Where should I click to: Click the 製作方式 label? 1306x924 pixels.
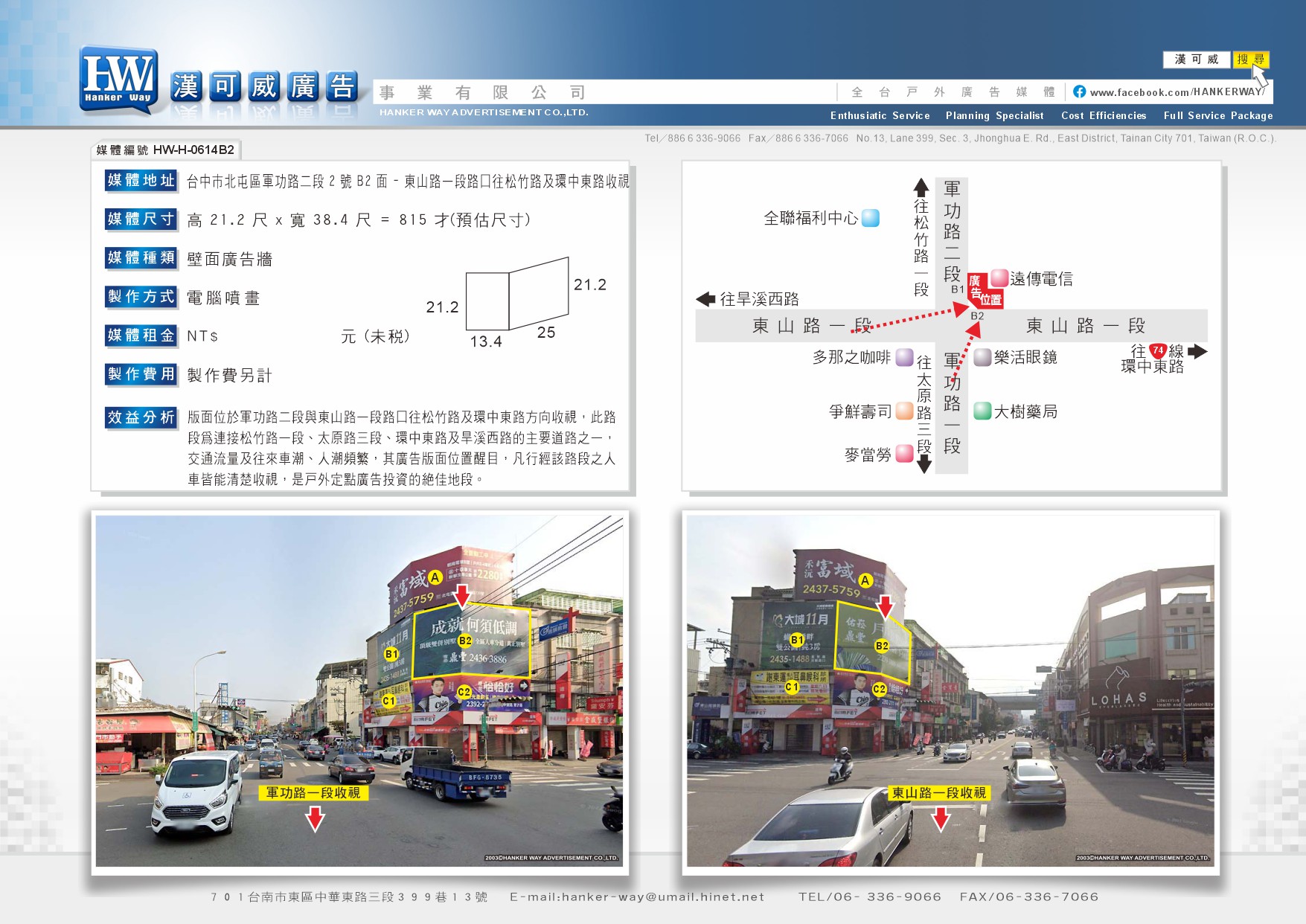tap(141, 296)
